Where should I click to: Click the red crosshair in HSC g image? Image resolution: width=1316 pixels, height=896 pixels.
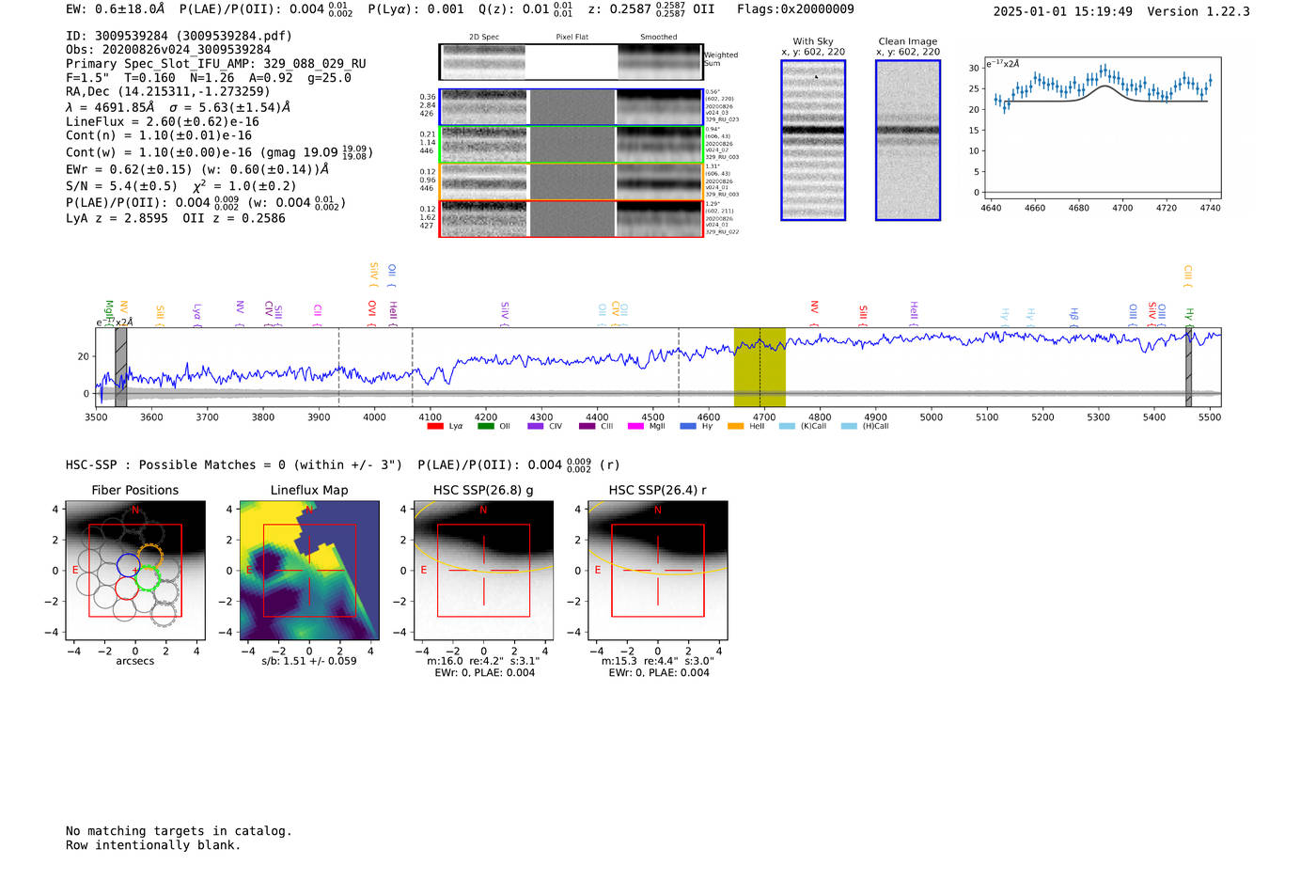pyautogui.click(x=484, y=571)
